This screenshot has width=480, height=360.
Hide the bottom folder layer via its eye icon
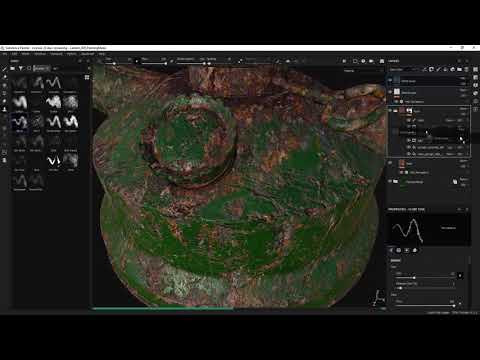click(390, 181)
